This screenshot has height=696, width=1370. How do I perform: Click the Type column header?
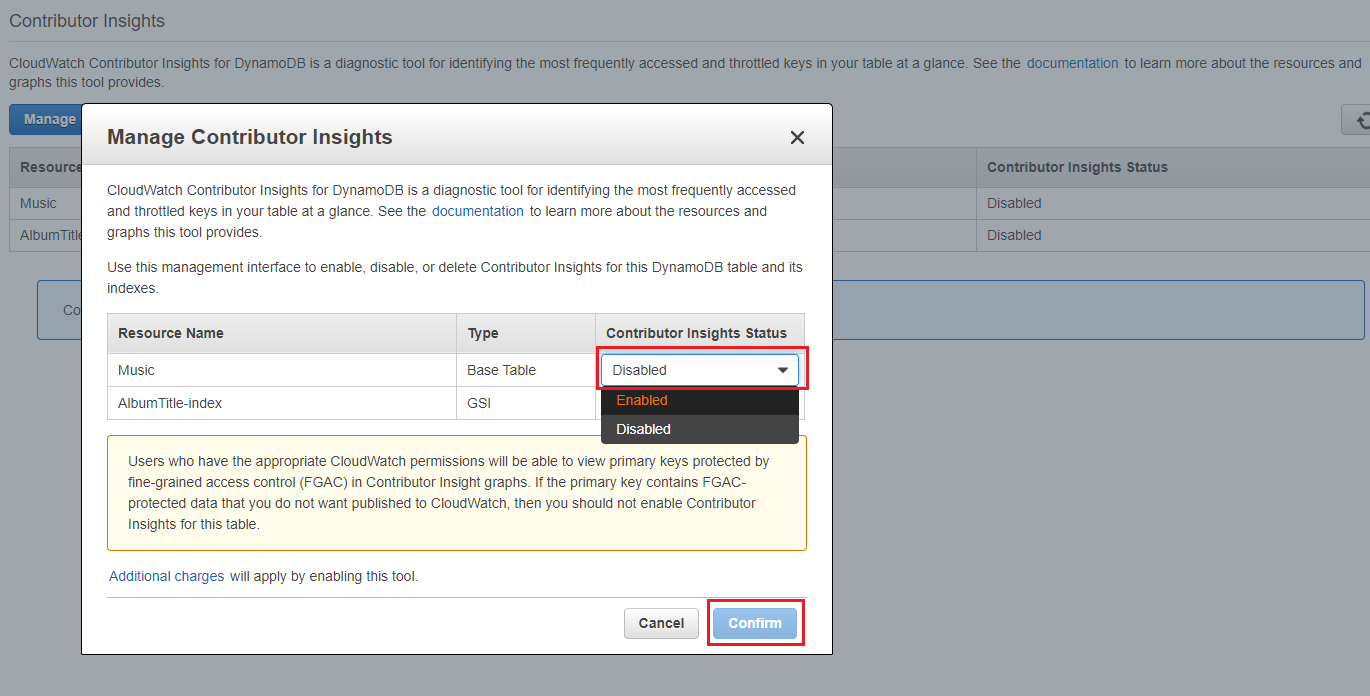tap(482, 333)
